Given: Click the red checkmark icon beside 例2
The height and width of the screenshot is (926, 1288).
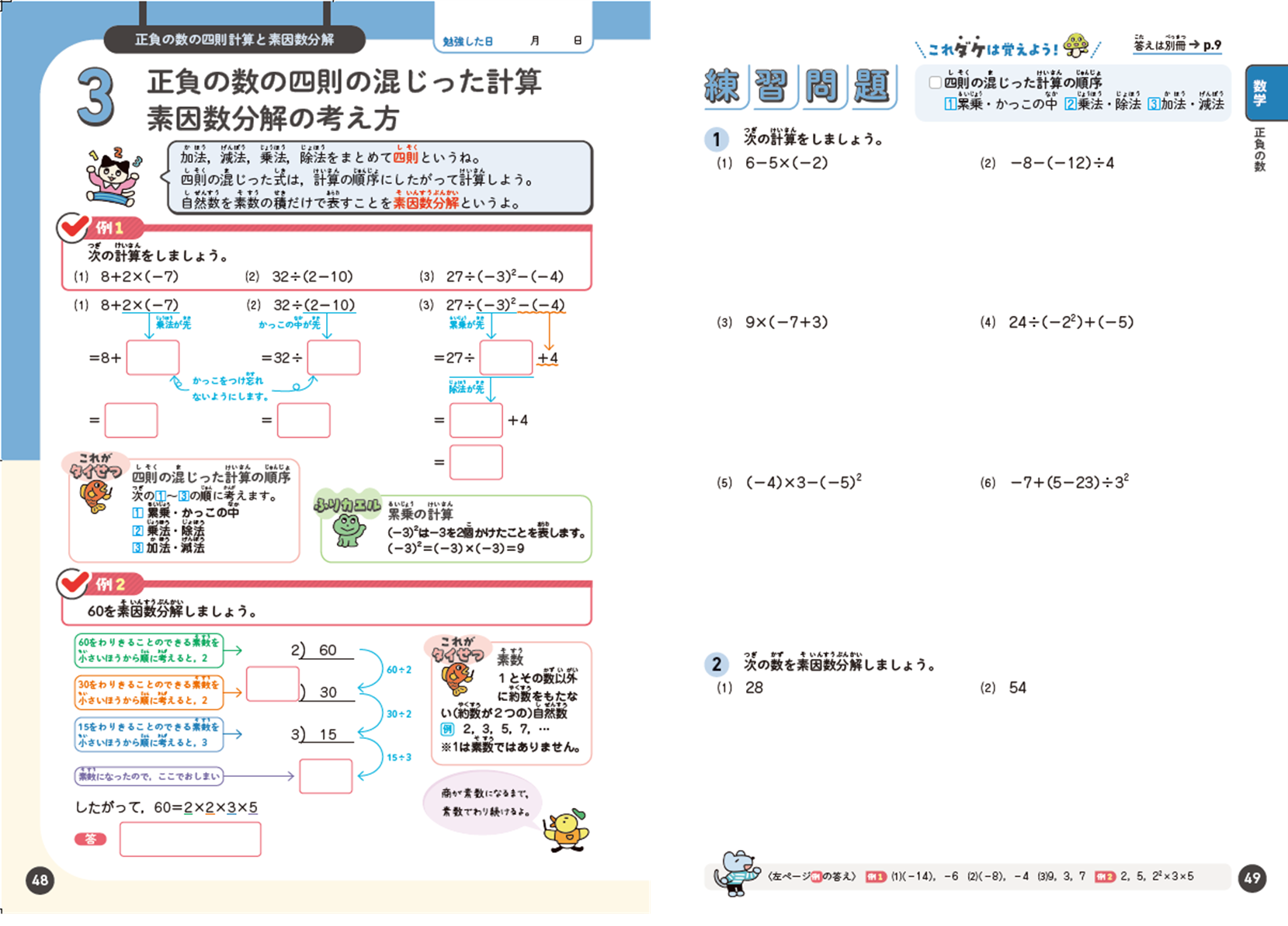Looking at the screenshot, I should (x=73, y=584).
